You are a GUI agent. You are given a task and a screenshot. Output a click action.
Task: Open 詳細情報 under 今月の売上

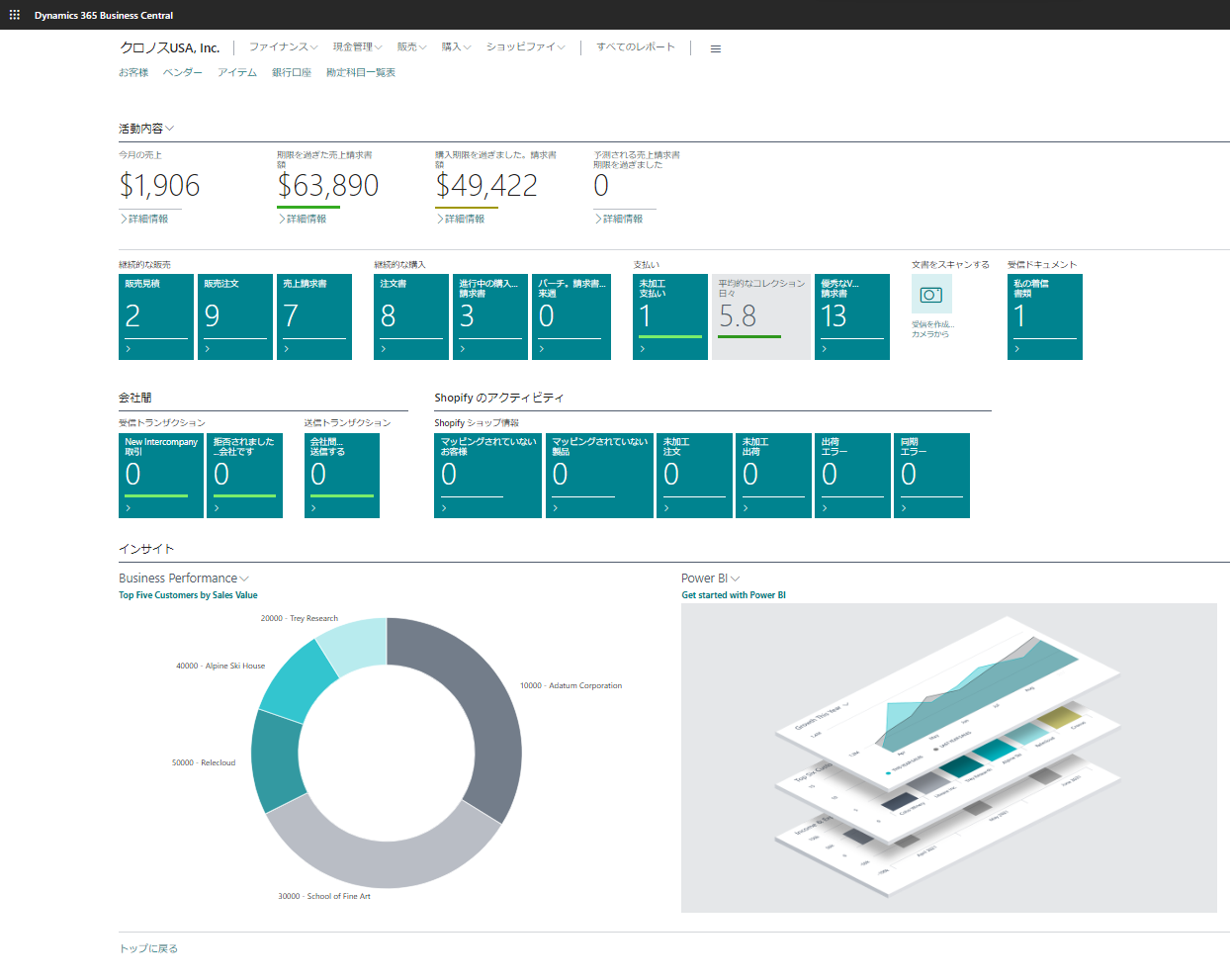144,219
